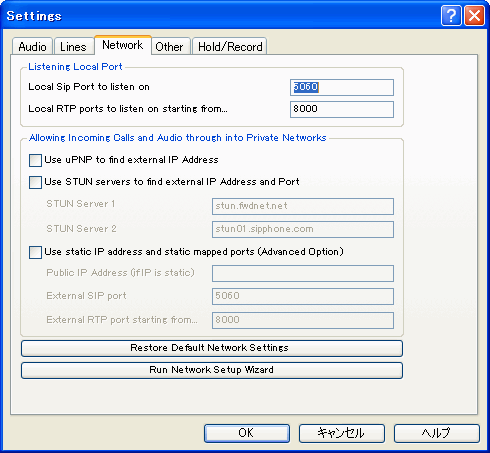Click the External SIP port field

click(x=303, y=296)
